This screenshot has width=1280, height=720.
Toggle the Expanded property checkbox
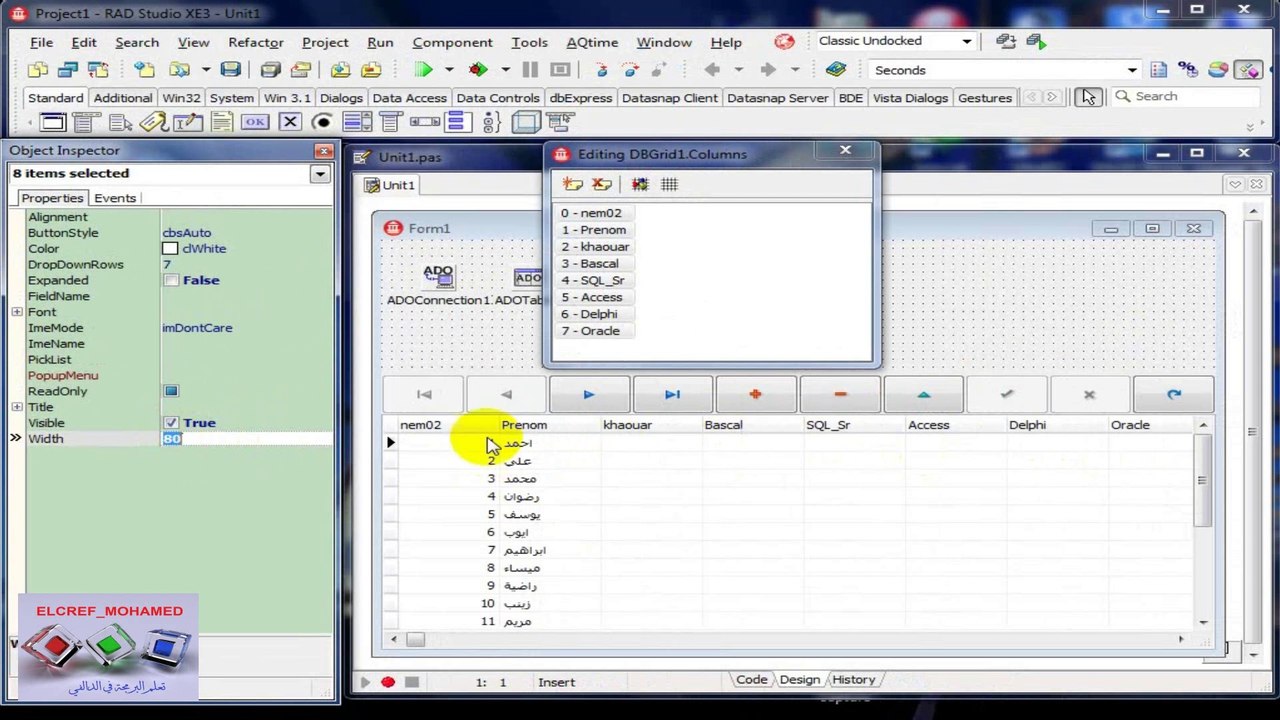tap(171, 281)
